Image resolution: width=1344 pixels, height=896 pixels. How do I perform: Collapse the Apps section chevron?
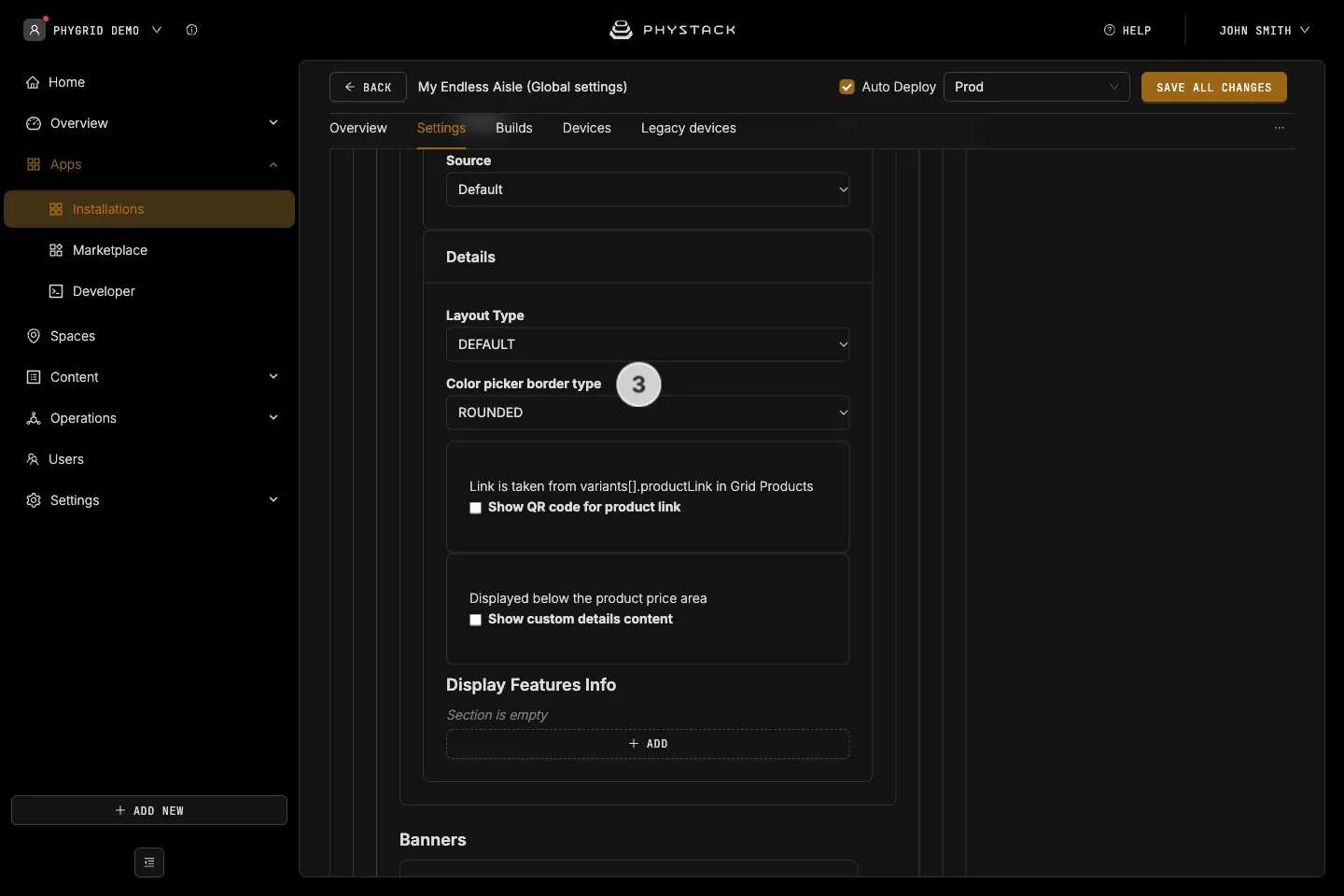tap(273, 164)
